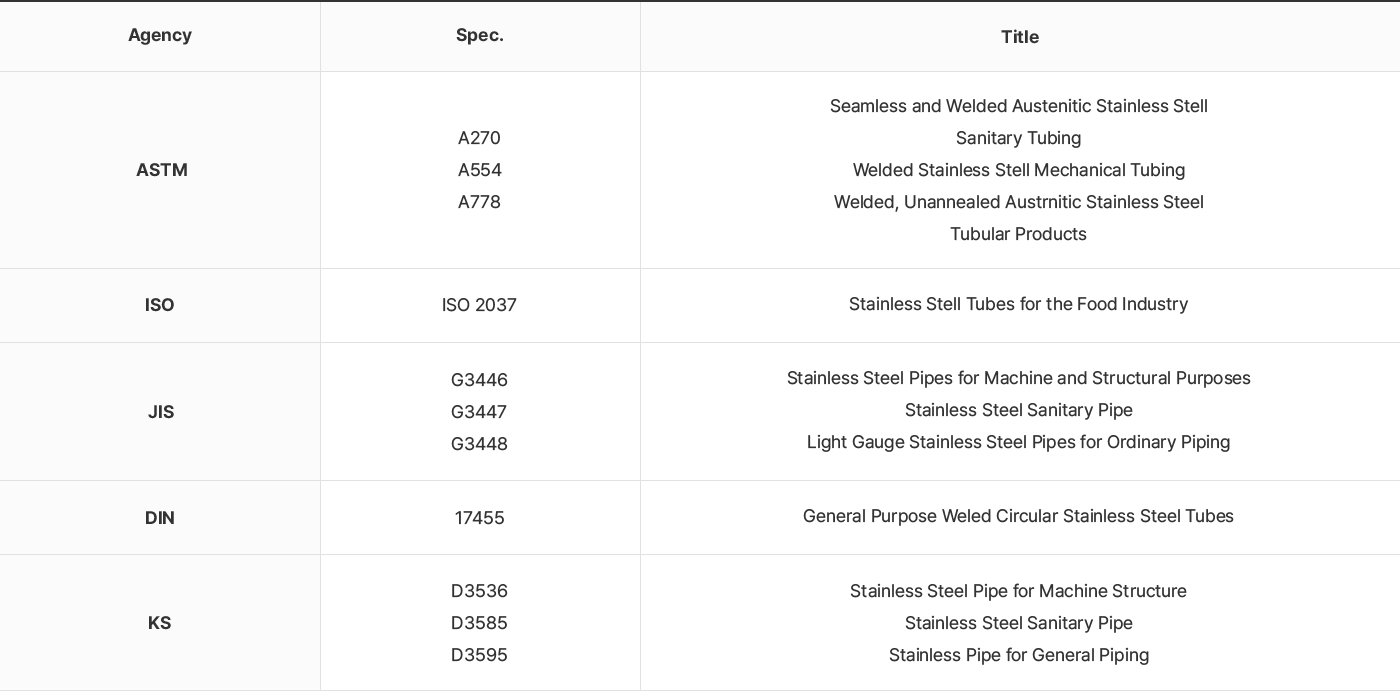Viewport: 1400px width, 691px height.
Task: Click spec 17455 in the DIN row
Action: click(479, 518)
